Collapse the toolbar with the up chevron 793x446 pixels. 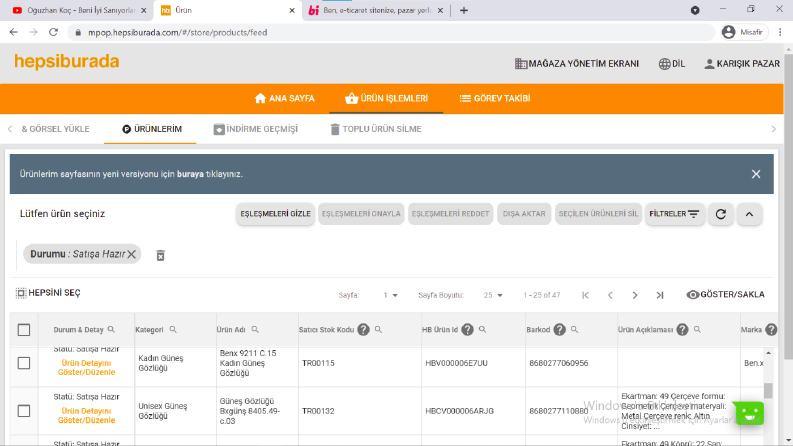(750, 214)
